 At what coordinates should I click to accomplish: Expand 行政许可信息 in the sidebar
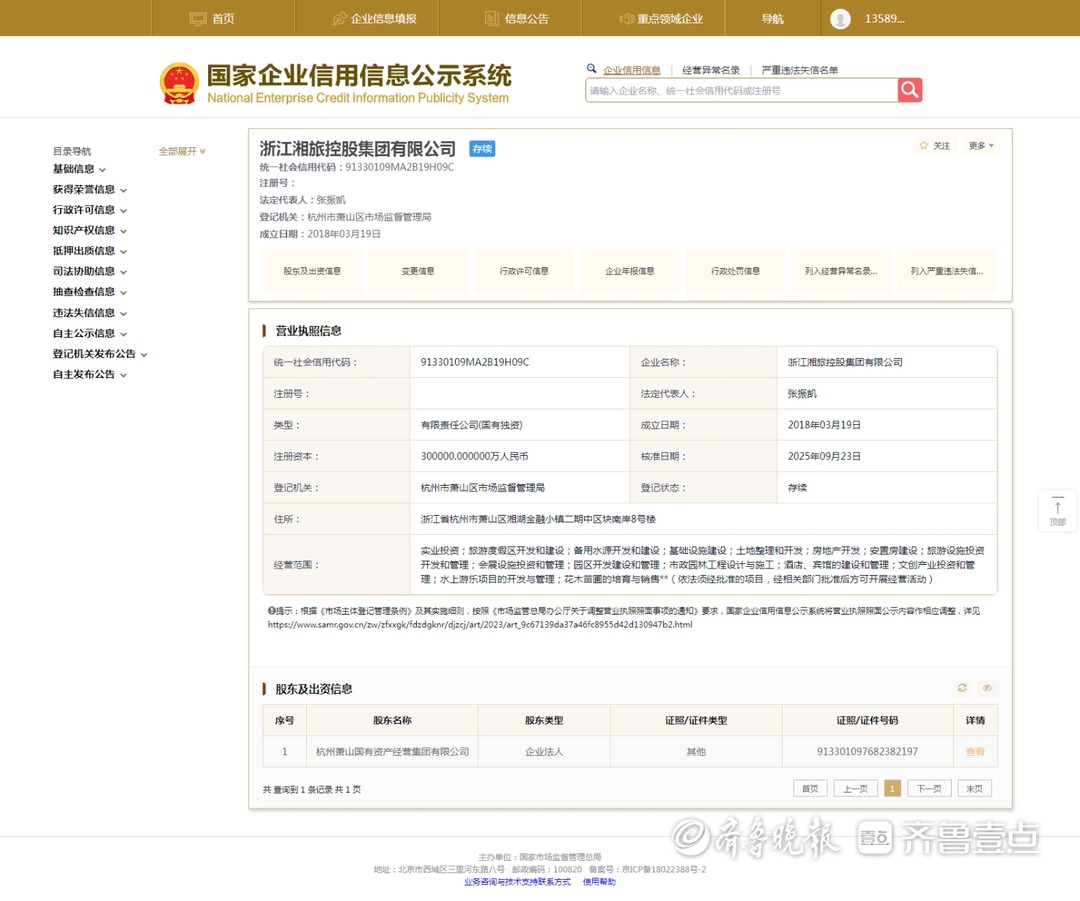[x=90, y=210]
